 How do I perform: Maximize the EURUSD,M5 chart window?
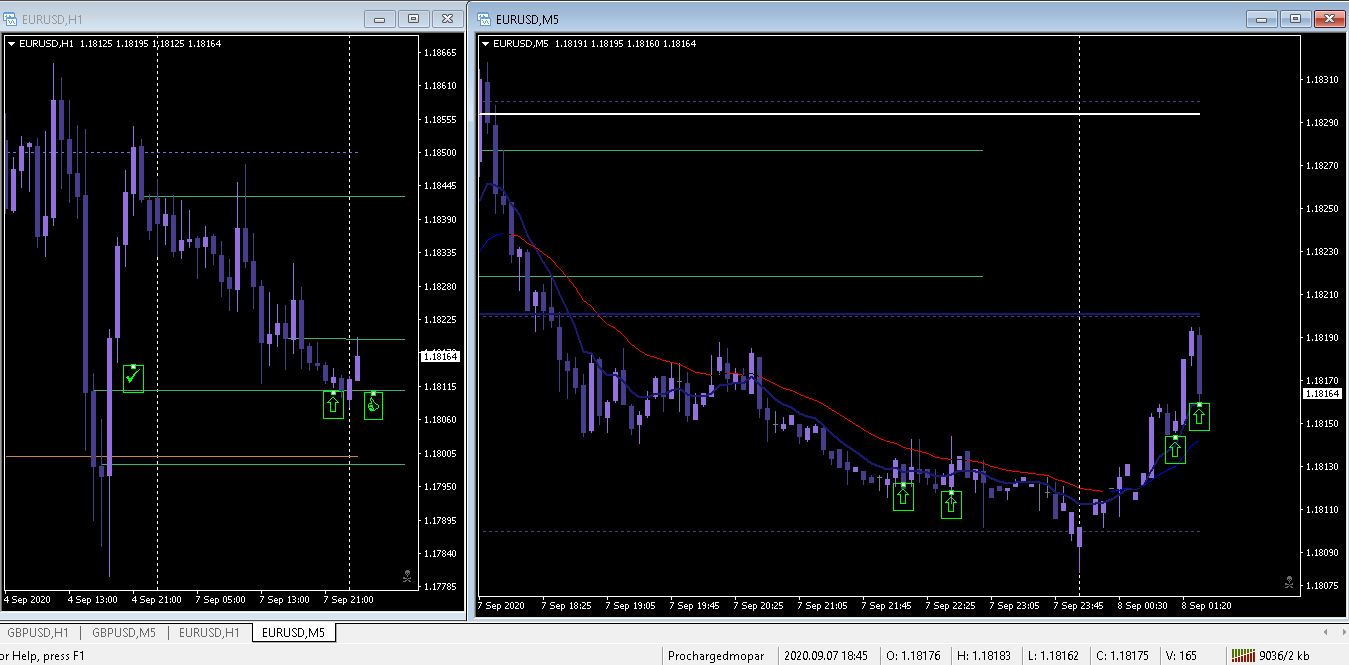(x=1294, y=18)
